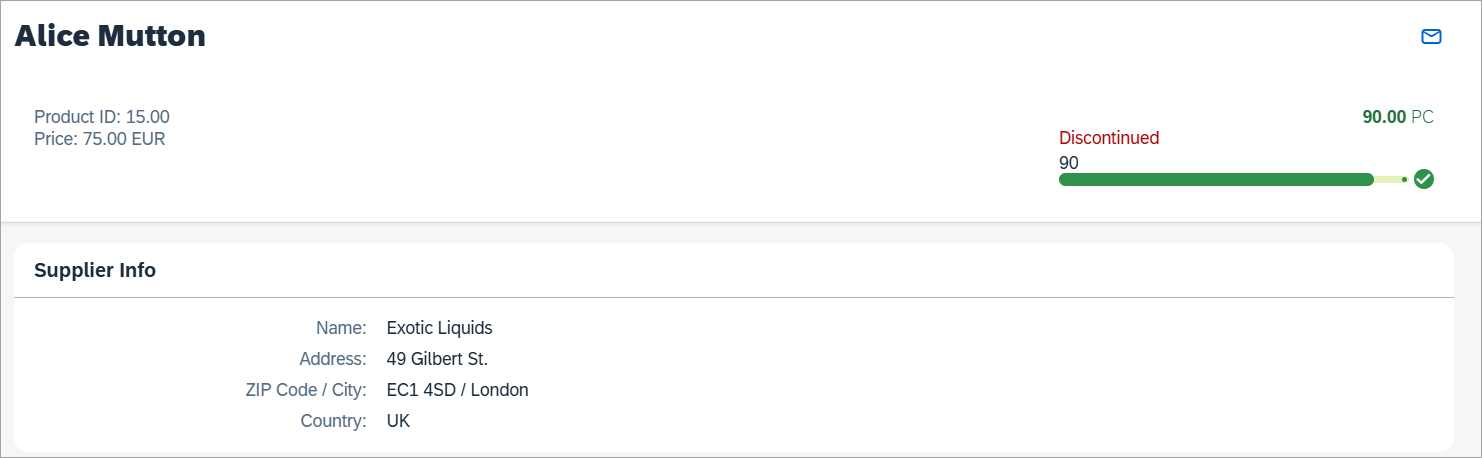
Task: Select the Alice Mutton page title
Action: click(110, 36)
